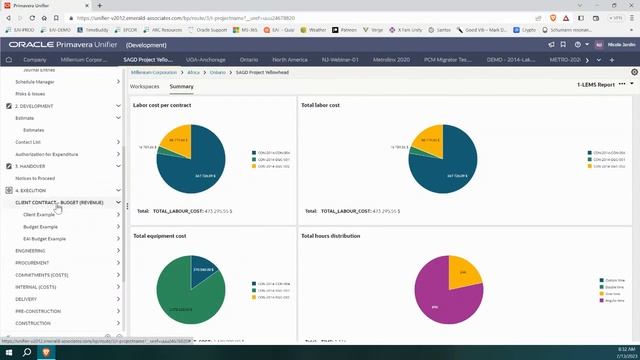The width and height of the screenshot is (640, 360).
Task: Open a new browser tab
Action: tap(100, 5)
